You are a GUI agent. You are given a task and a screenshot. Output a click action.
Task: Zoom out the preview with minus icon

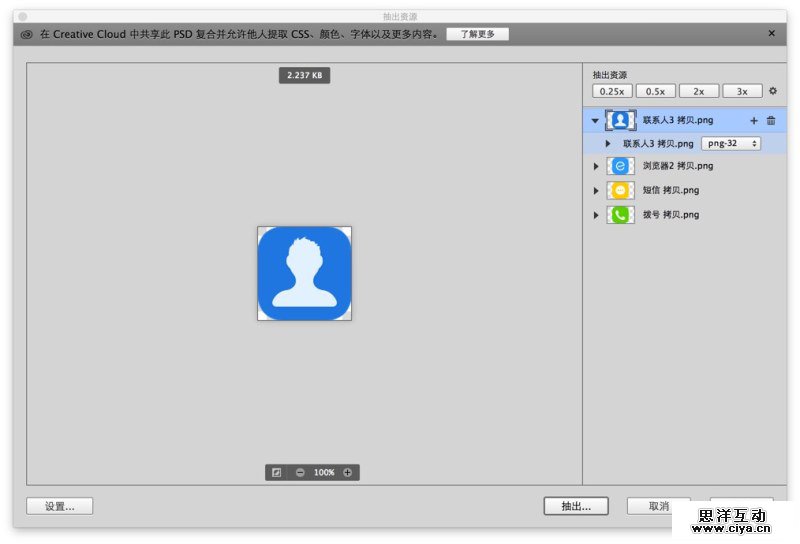tap(300, 473)
